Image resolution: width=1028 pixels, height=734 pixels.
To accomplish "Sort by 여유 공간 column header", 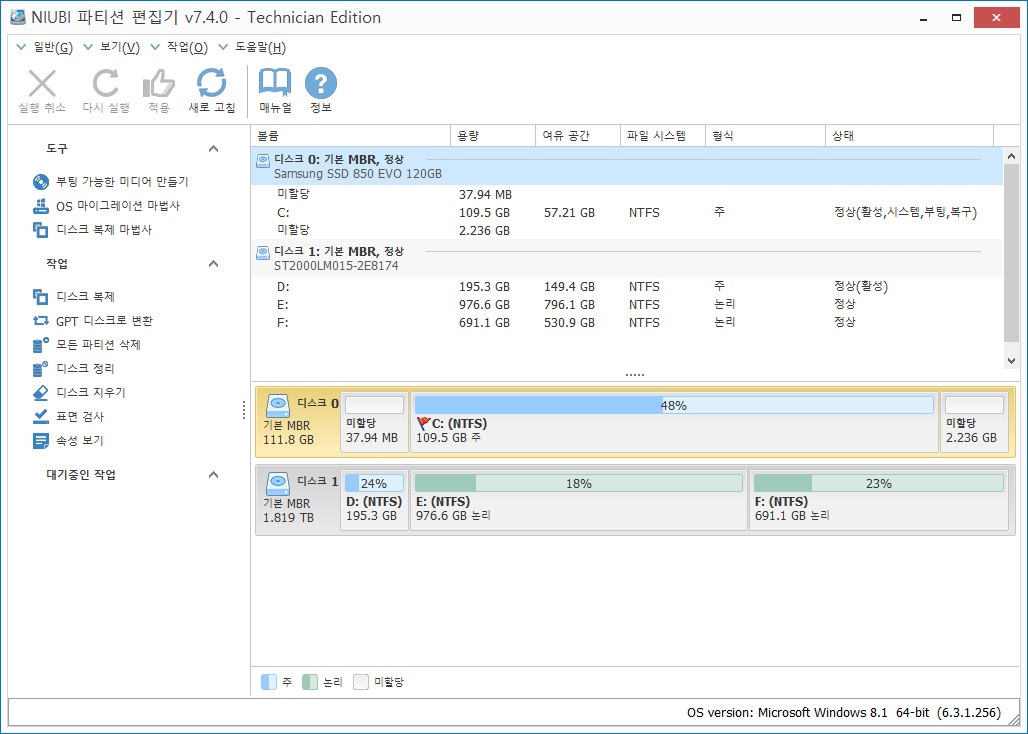I will [x=578, y=136].
